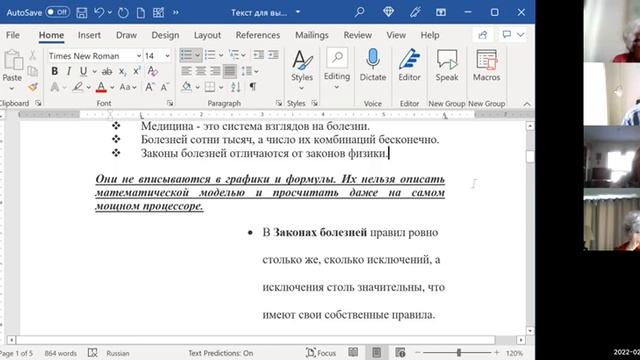Image resolution: width=640 pixels, height=360 pixels.
Task: Clear all formatting icon
Action: point(153,71)
